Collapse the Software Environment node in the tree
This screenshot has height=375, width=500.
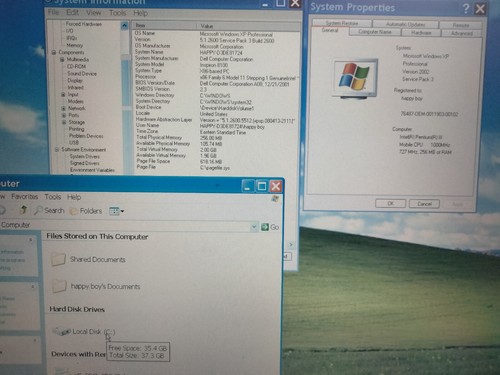pos(57,150)
